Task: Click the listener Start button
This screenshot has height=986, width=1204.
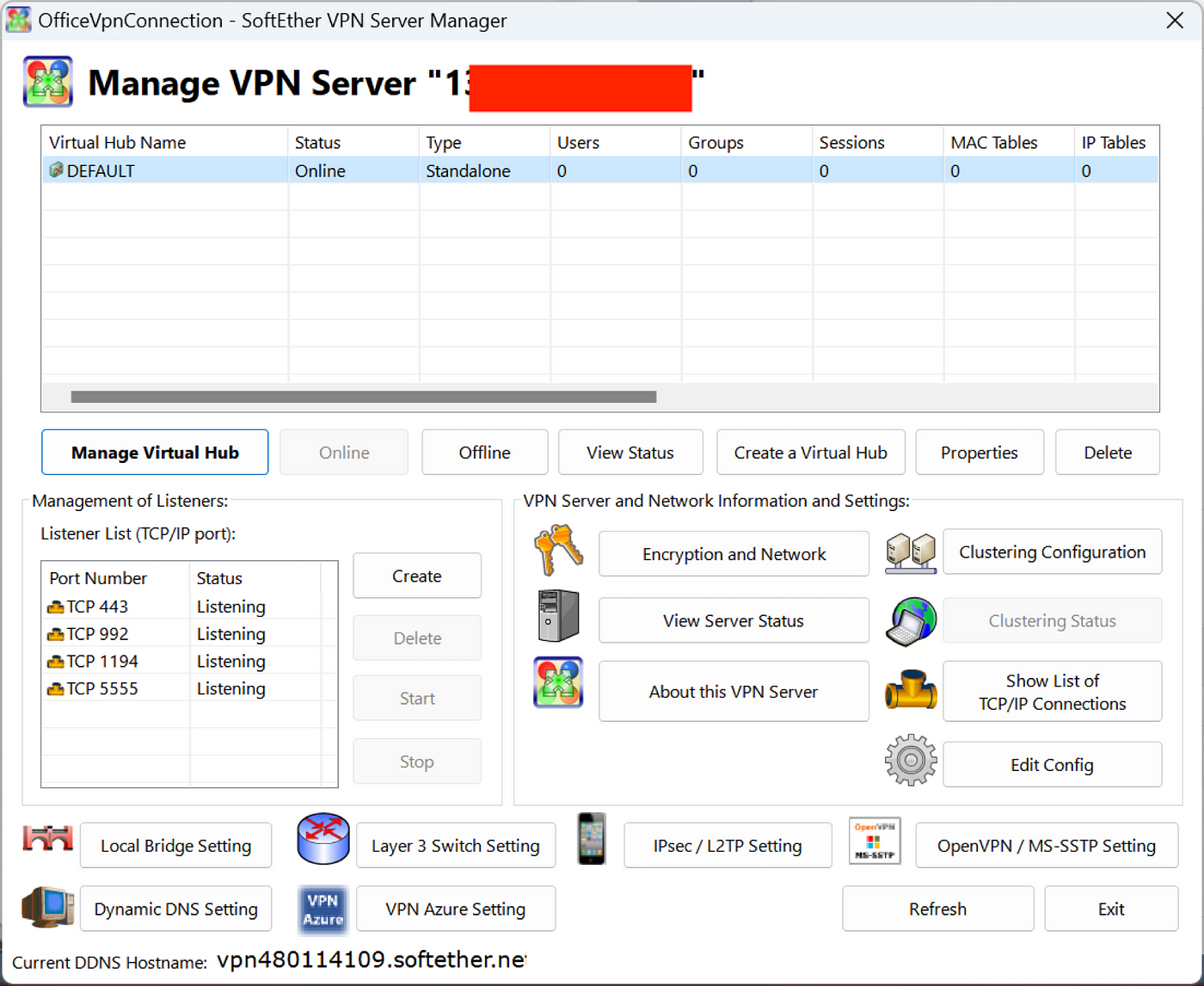Action: click(x=417, y=698)
